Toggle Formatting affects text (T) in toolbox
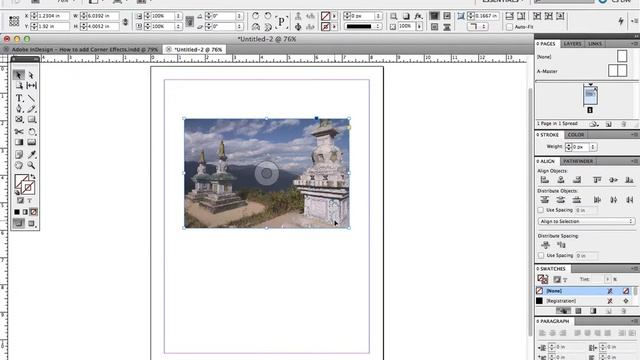This screenshot has width=640, height=360. point(29,200)
